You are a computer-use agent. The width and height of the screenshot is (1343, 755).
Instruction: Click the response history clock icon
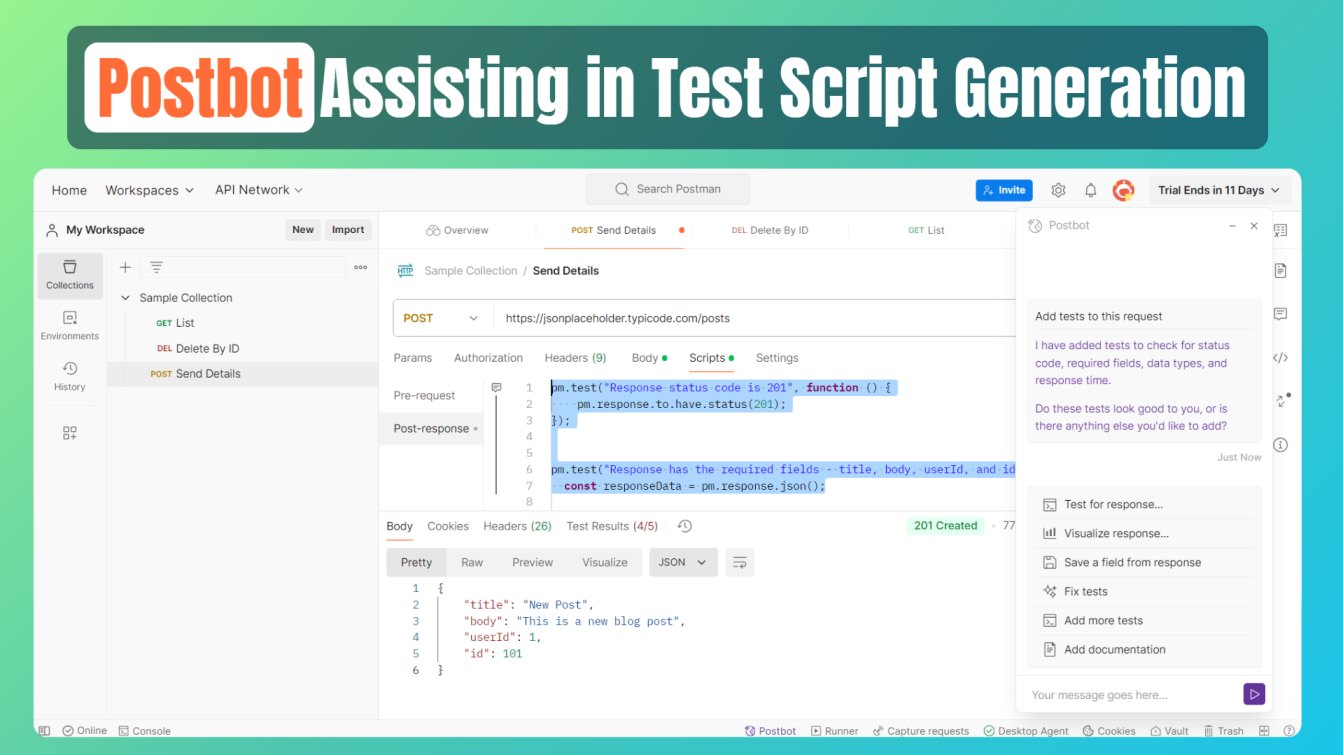685,526
